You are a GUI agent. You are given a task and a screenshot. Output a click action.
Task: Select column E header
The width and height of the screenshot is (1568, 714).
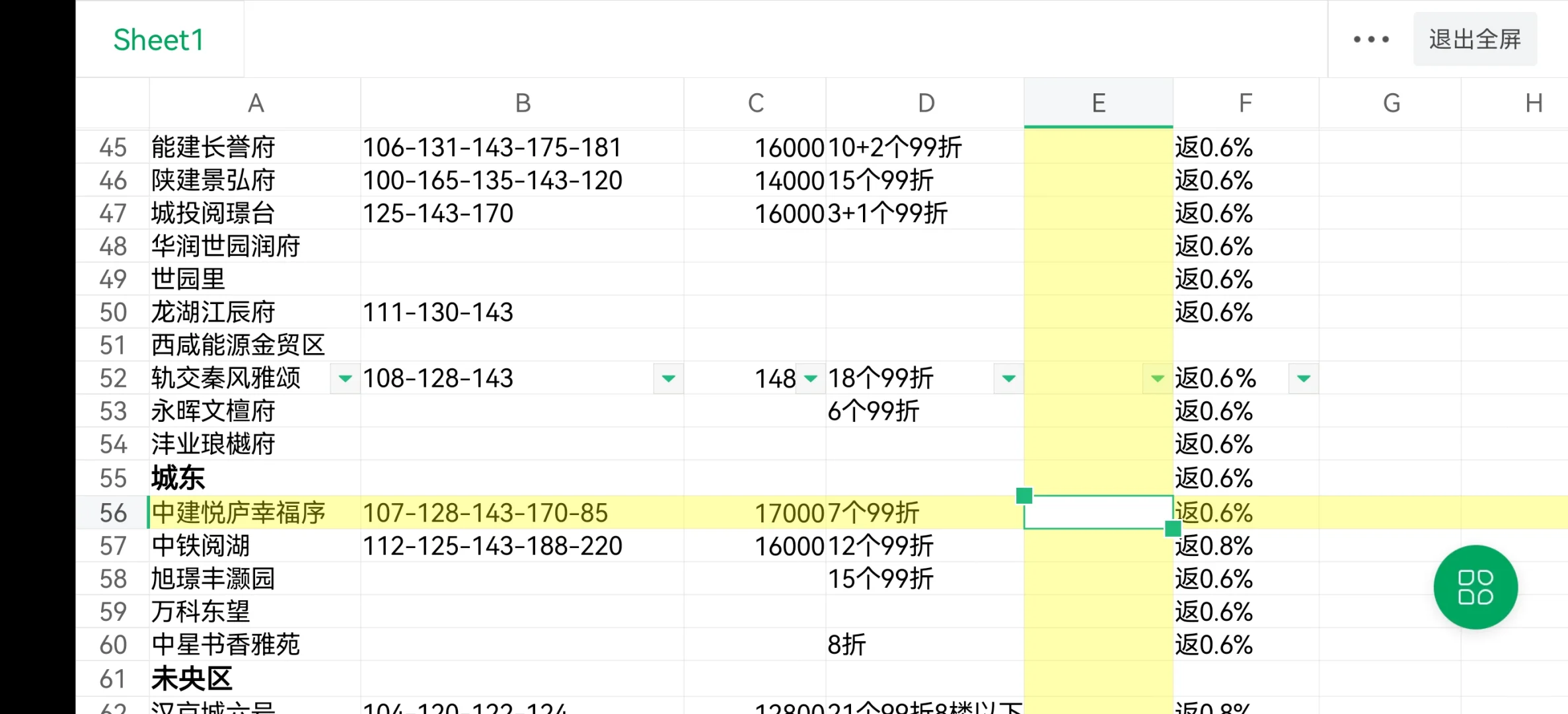pos(1098,103)
